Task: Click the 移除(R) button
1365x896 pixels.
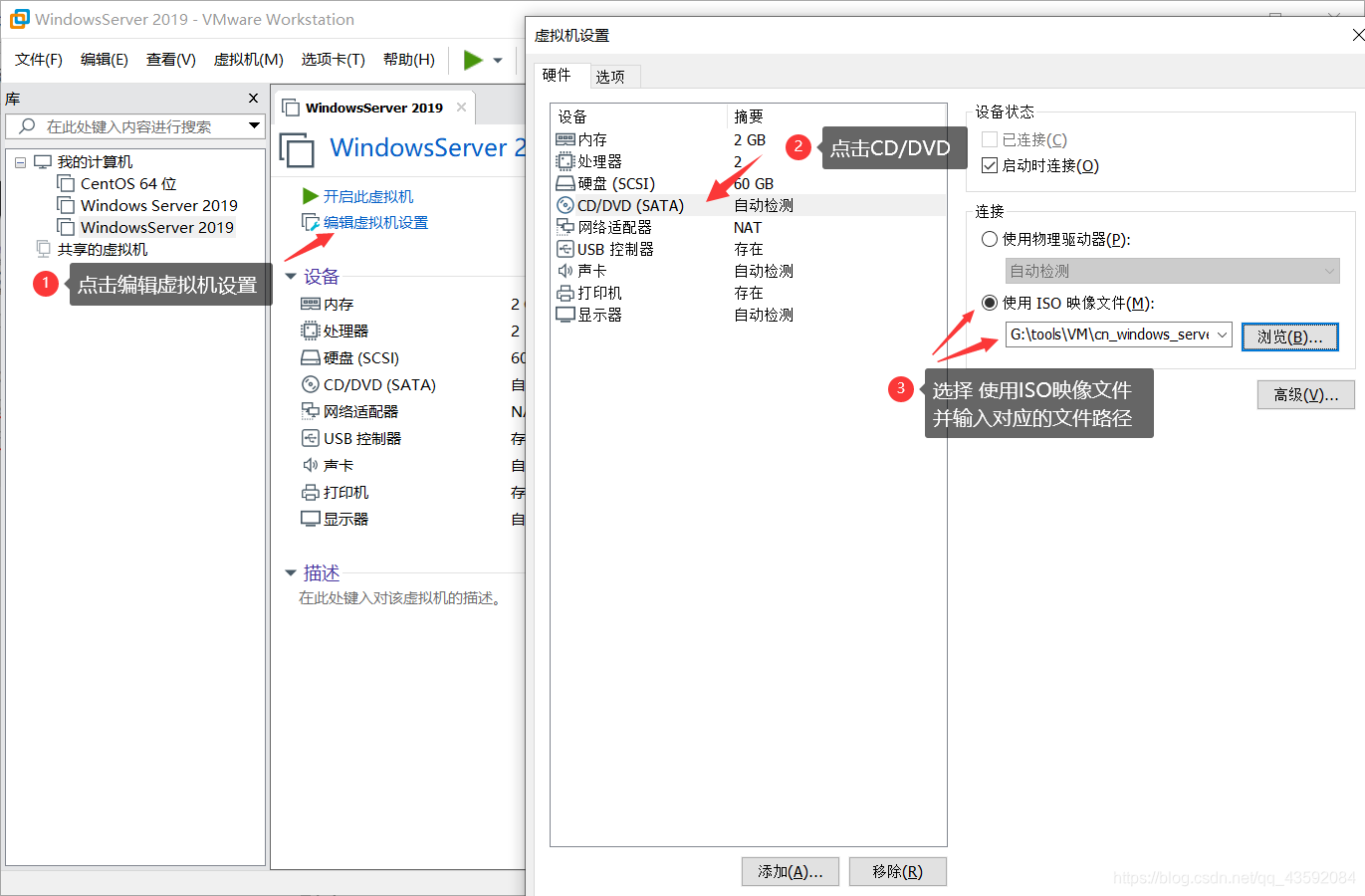Action: 898,871
